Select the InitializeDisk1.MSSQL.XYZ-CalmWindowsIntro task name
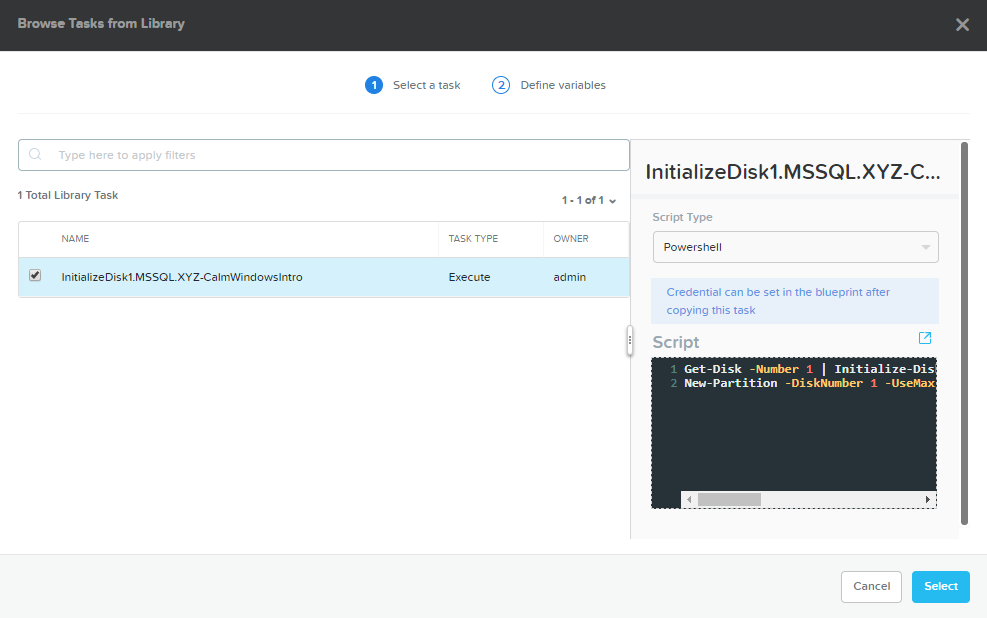 point(182,277)
